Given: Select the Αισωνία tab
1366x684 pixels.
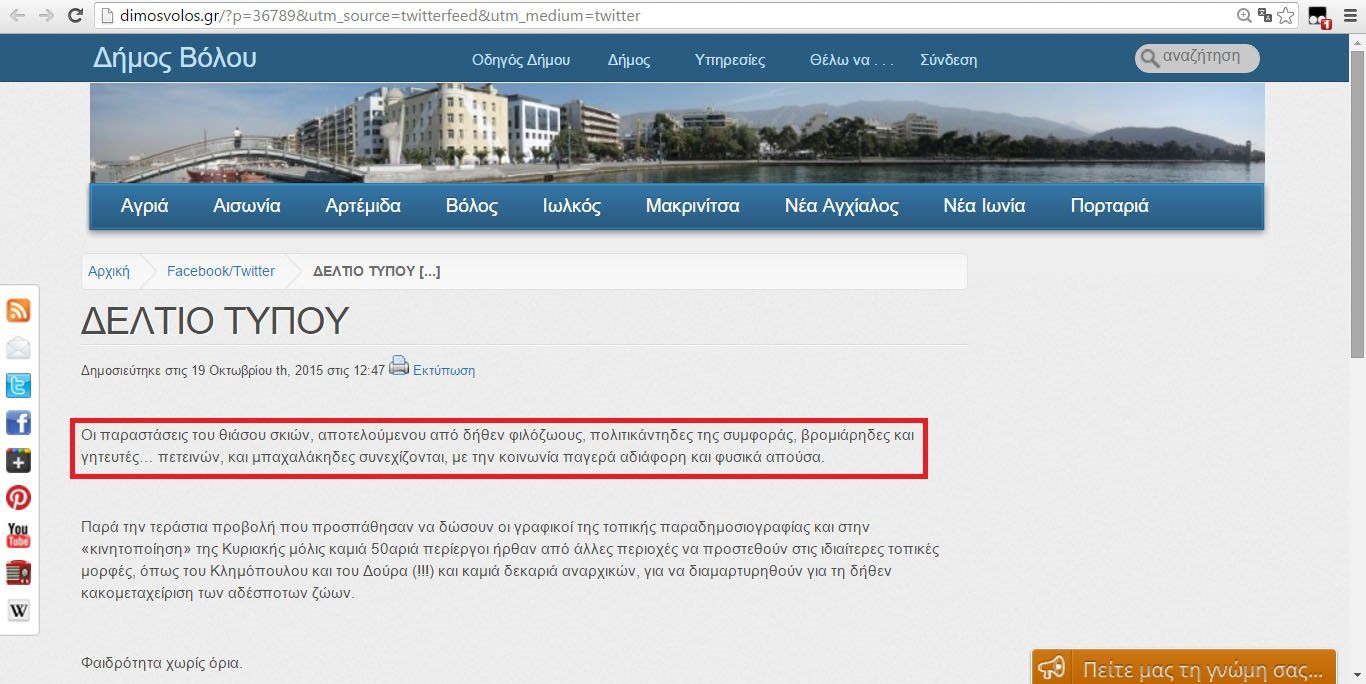Looking at the screenshot, I should [247, 206].
